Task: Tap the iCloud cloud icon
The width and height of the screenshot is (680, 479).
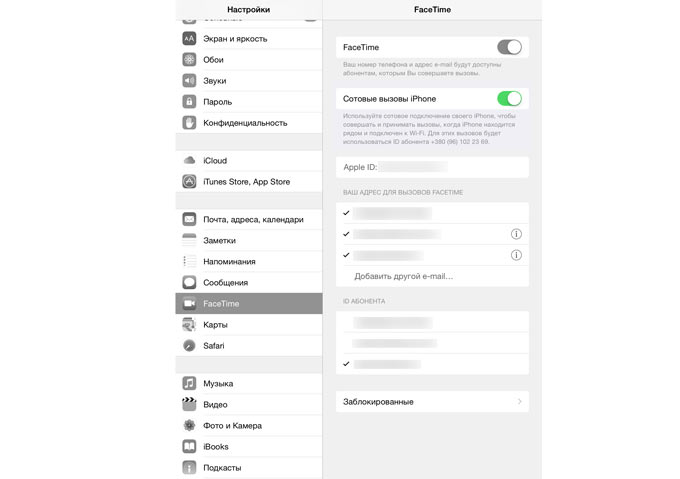Action: click(x=189, y=160)
